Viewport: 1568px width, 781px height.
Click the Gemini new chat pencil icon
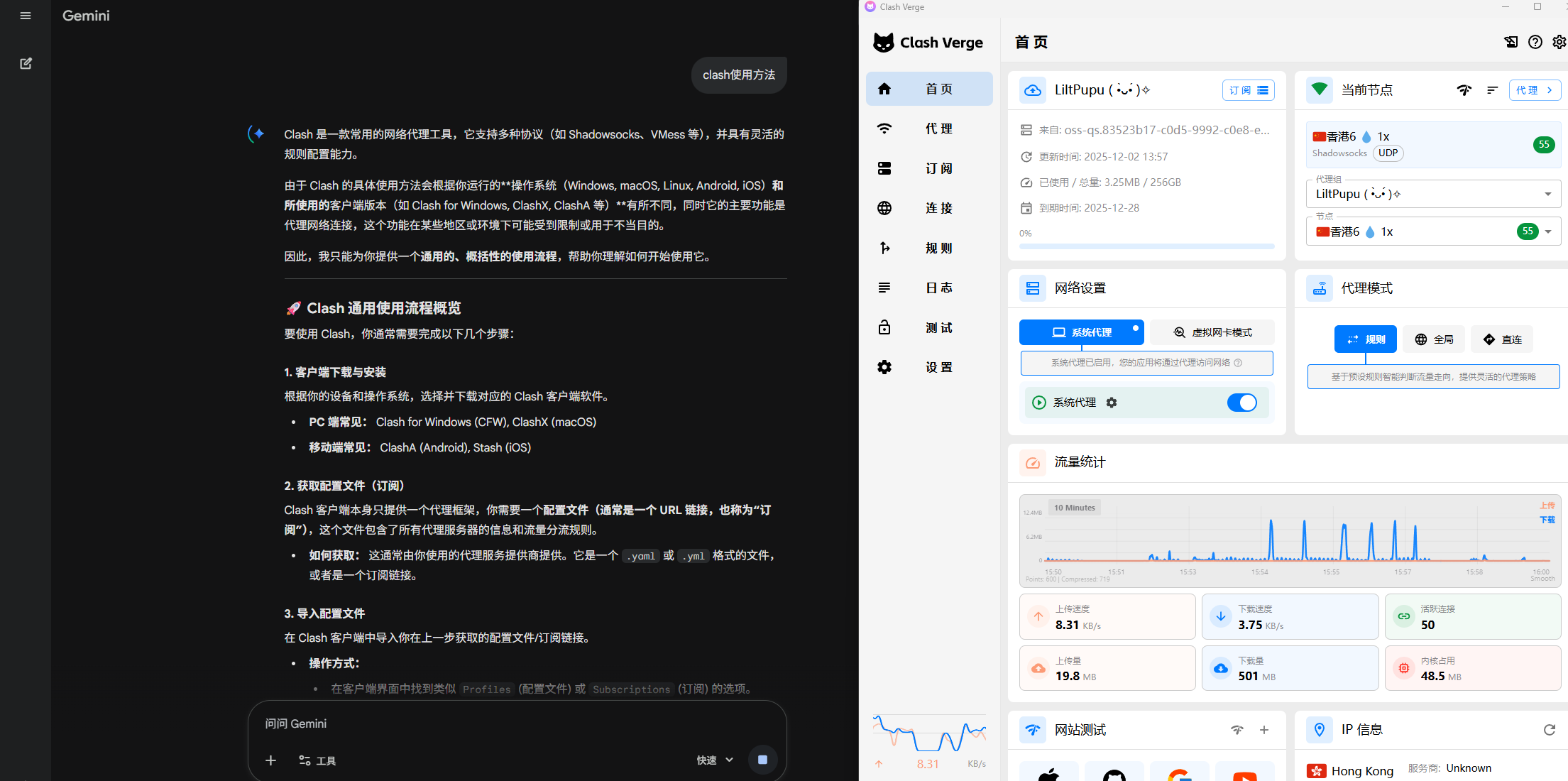click(x=26, y=63)
